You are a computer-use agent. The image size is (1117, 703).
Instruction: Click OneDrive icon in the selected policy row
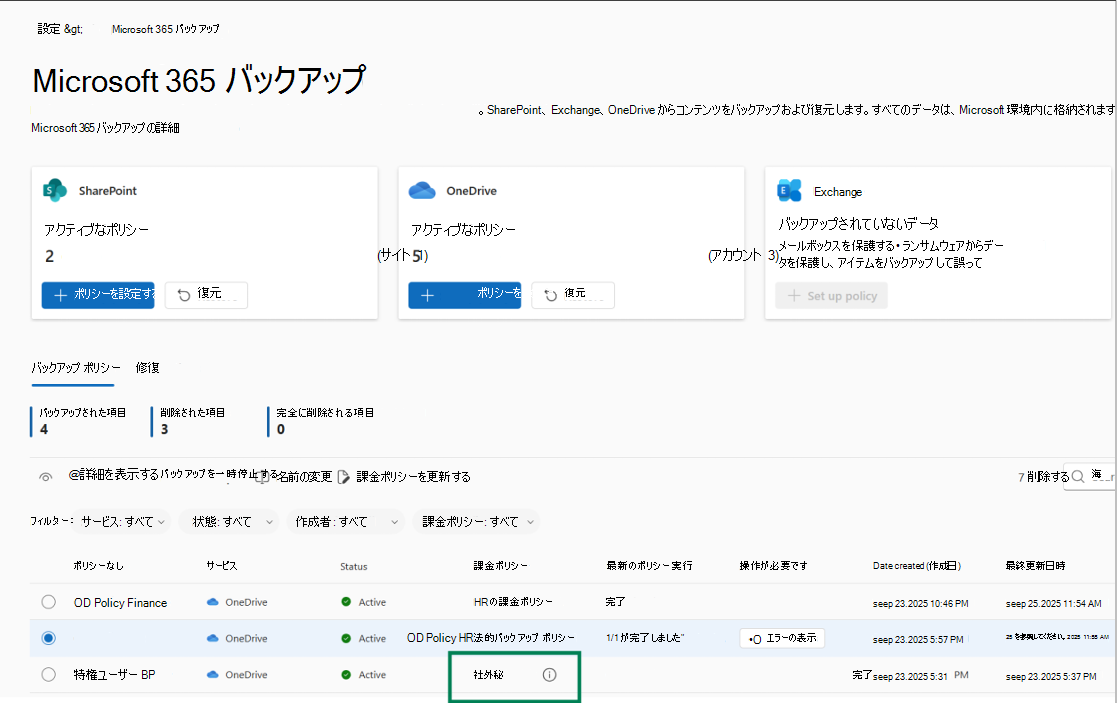(212, 638)
